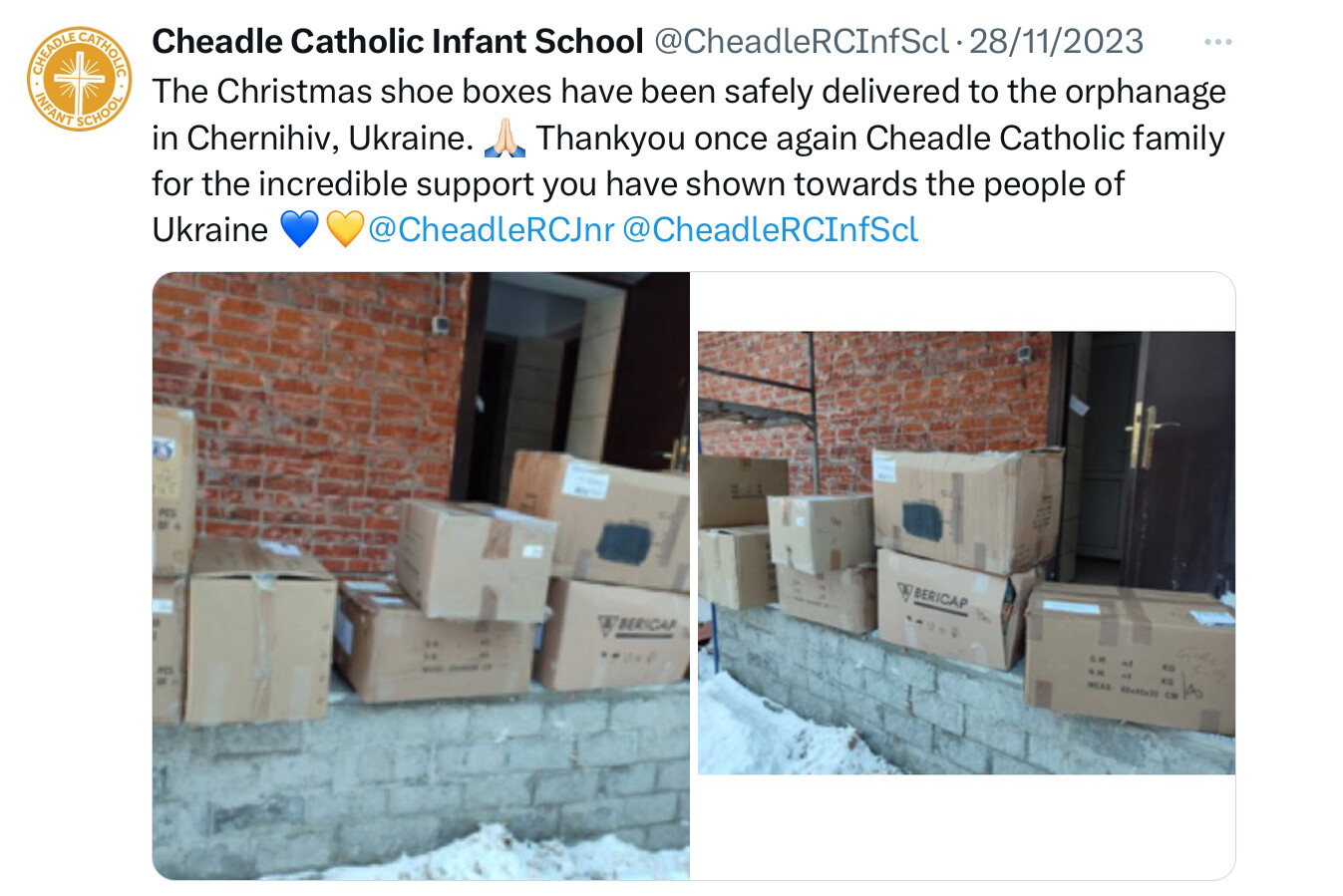
Task: Follow the @CheadleRCInfScl mention in the tweet body
Action: 771,229
